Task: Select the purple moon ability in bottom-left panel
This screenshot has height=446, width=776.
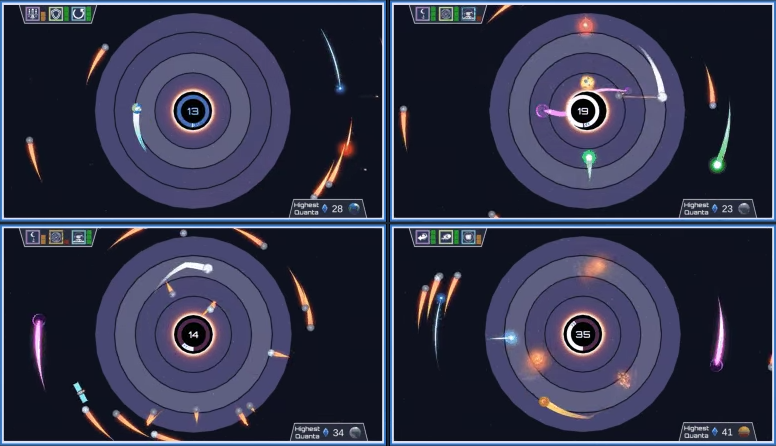Action: (x=32, y=237)
